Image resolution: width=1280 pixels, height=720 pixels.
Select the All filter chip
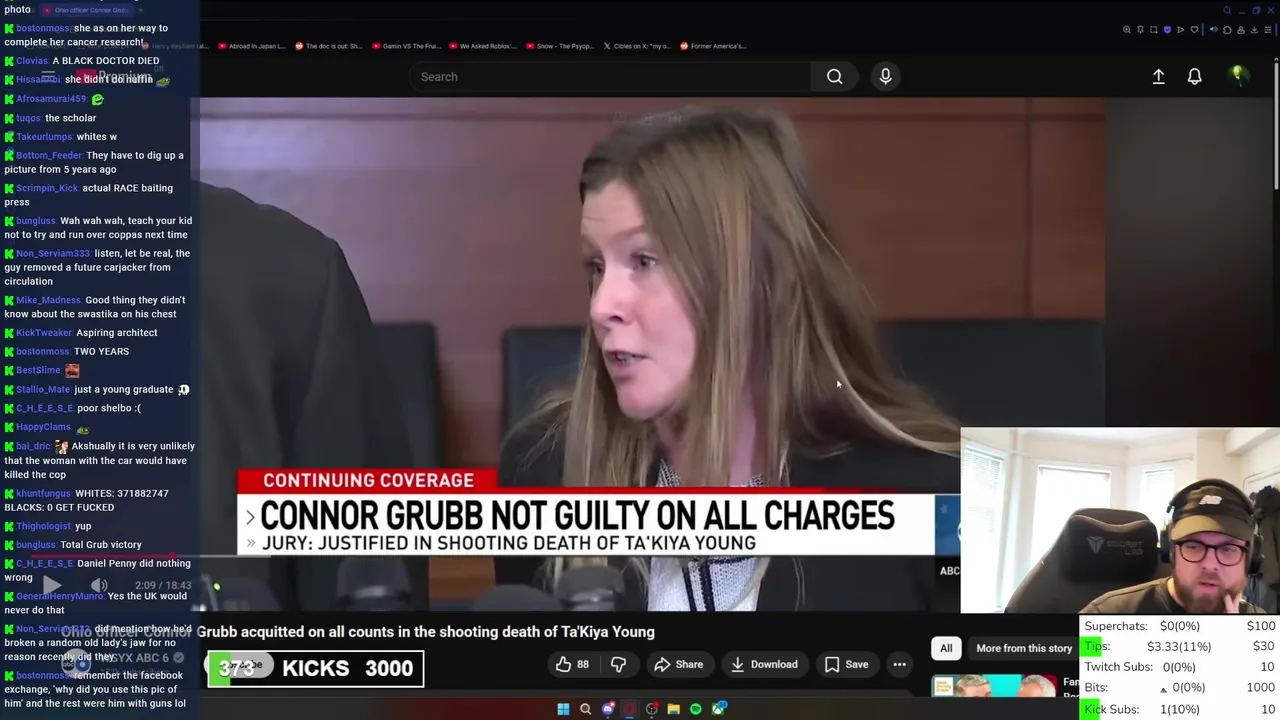click(x=946, y=648)
